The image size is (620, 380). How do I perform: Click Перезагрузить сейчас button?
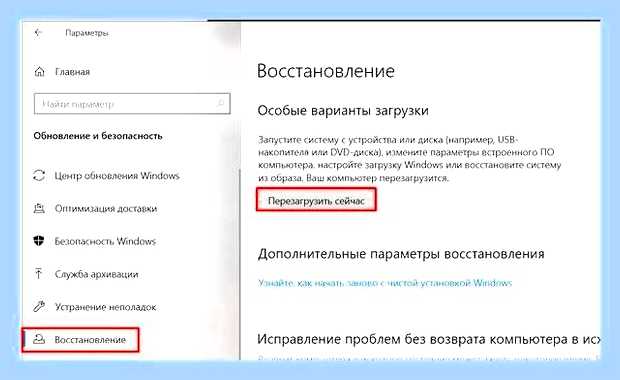[316, 200]
